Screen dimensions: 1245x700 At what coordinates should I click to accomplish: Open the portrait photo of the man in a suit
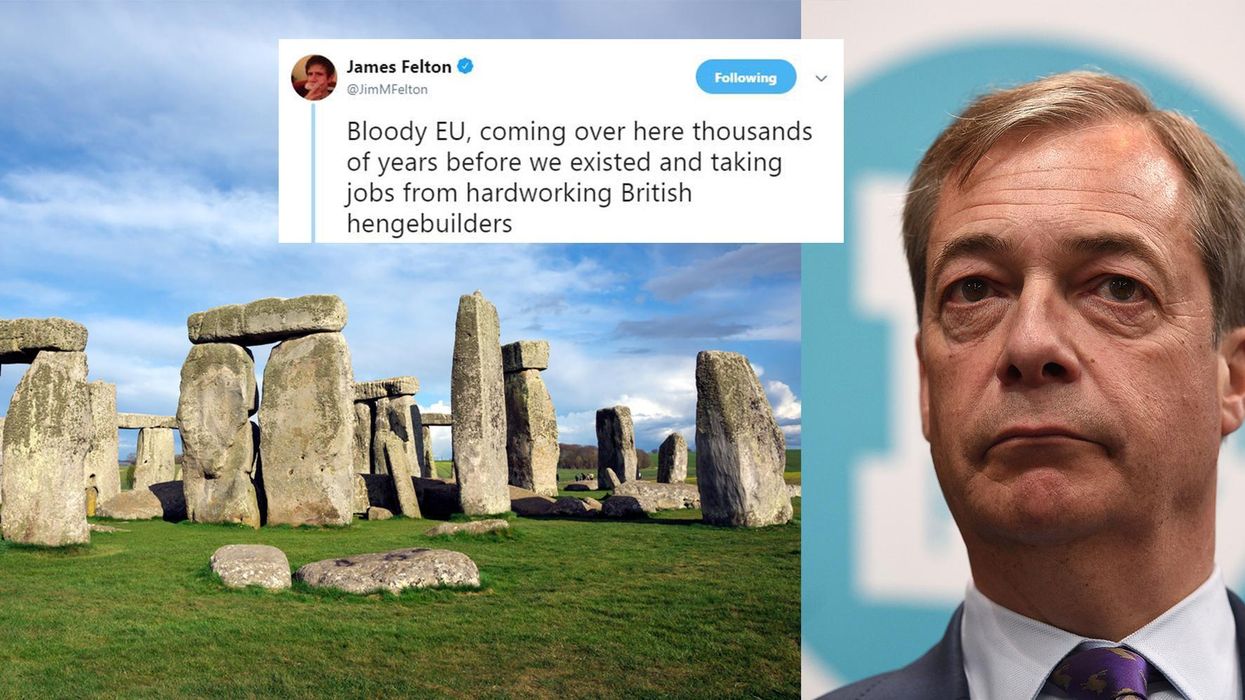1023,350
